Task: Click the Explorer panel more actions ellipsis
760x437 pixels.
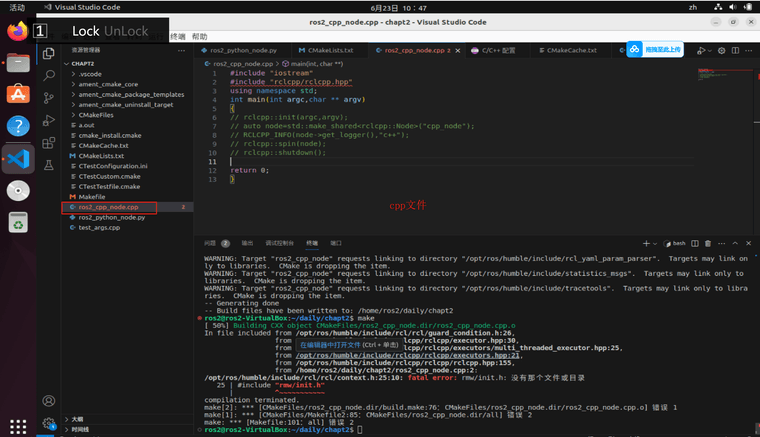Action: [181, 50]
